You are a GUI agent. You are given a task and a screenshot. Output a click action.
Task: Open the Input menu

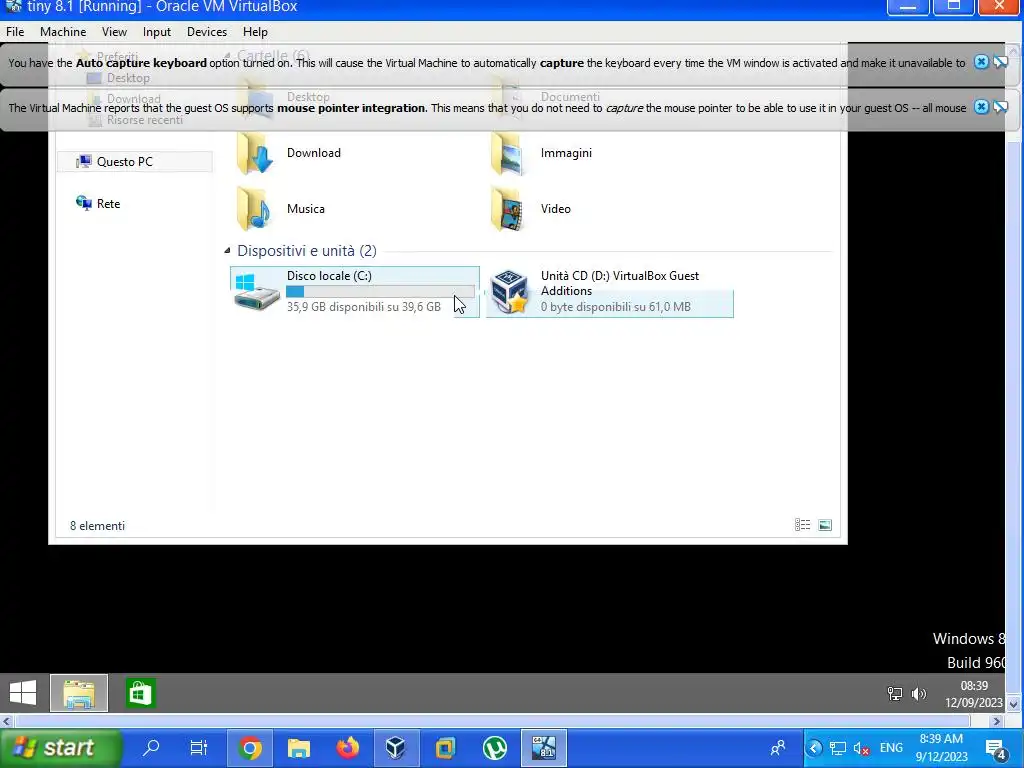coord(157,31)
